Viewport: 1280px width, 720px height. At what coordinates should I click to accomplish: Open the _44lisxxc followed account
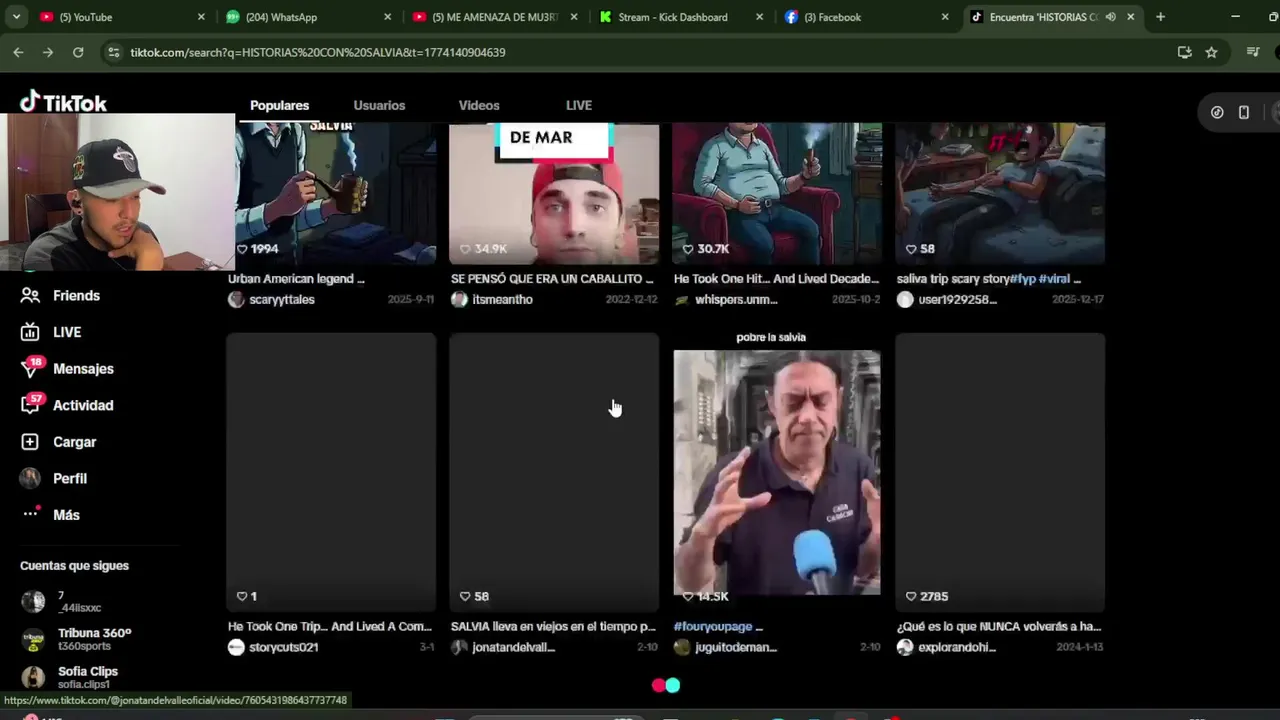click(62, 601)
